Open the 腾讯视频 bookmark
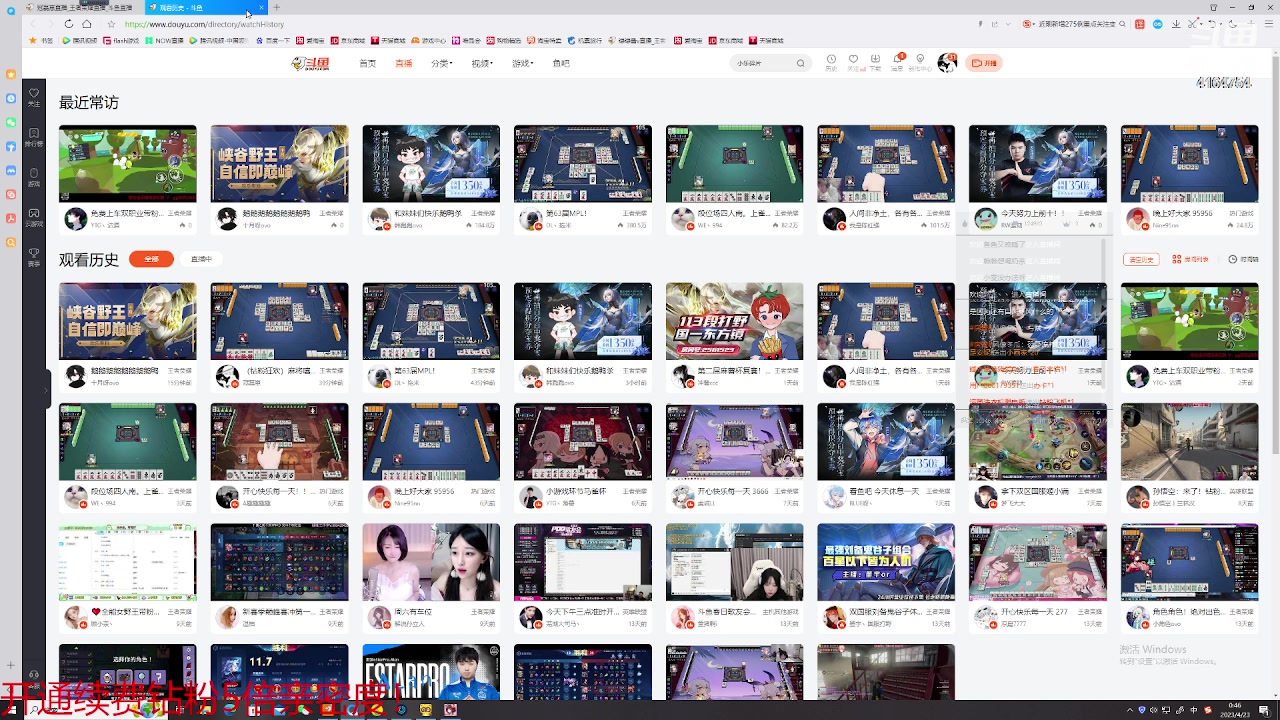 [x=80, y=41]
